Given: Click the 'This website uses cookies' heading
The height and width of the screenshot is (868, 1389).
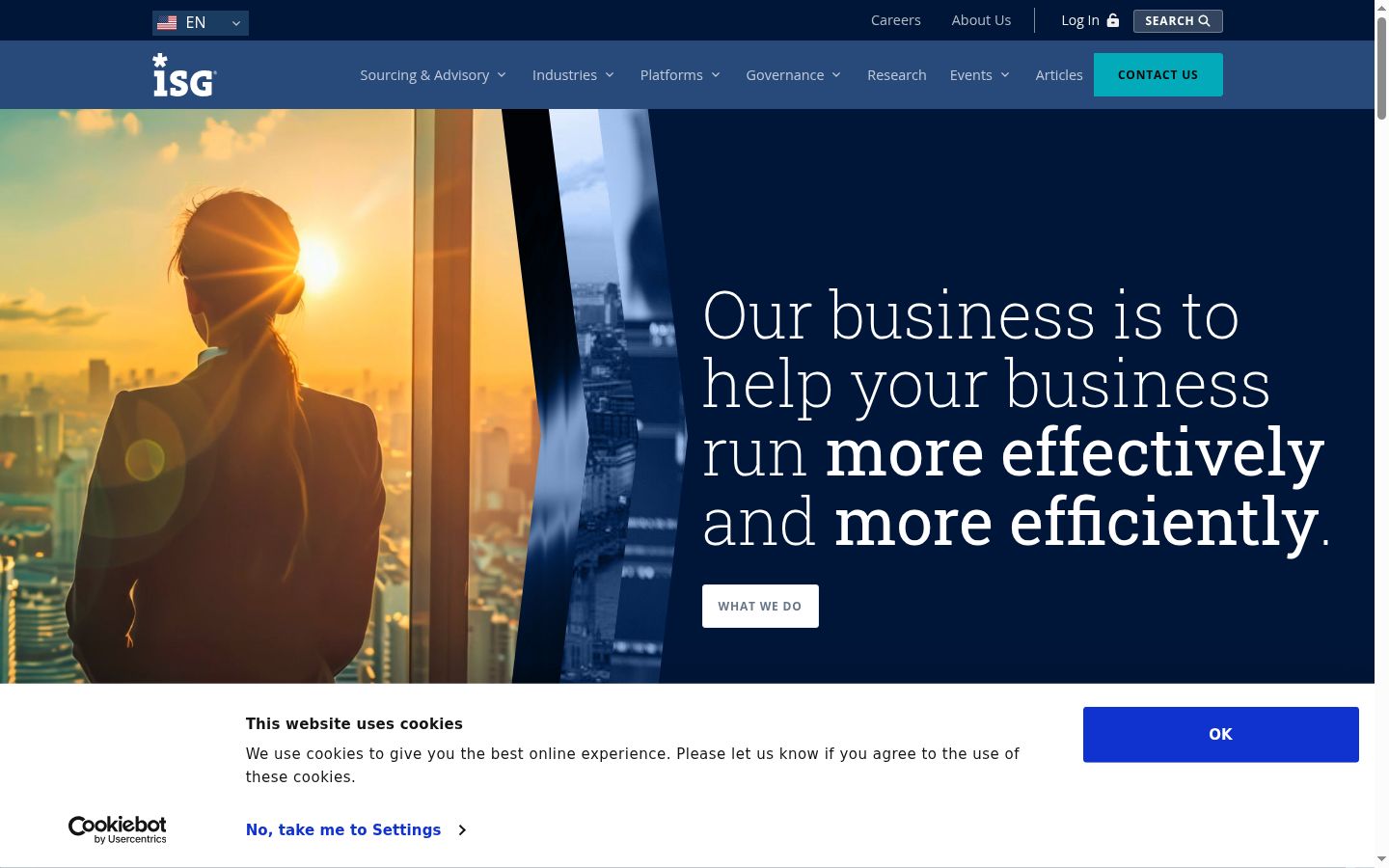Looking at the screenshot, I should pyautogui.click(x=354, y=724).
